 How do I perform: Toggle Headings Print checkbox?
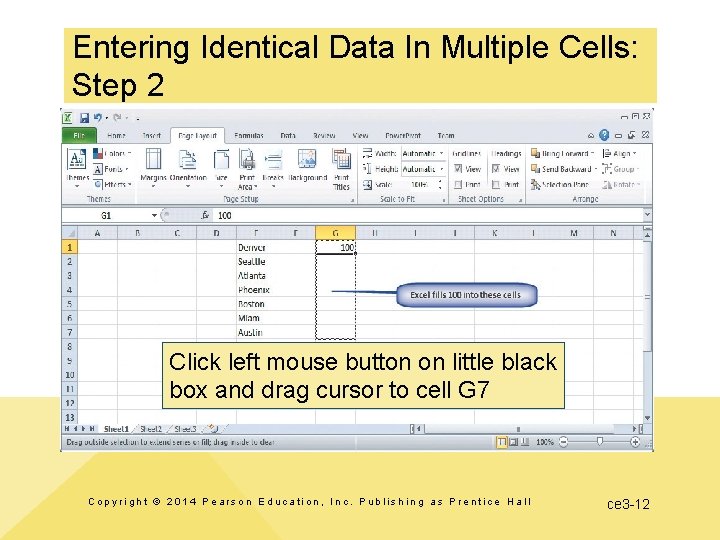coord(495,185)
